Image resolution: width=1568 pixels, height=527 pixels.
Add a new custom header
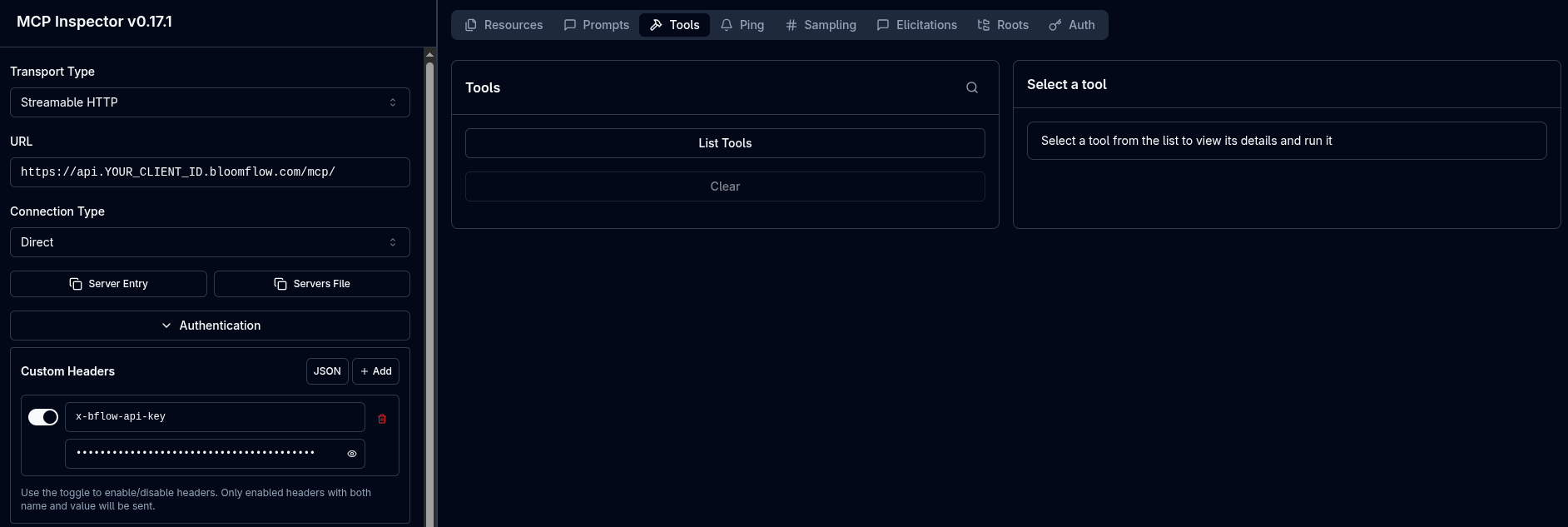tap(376, 371)
